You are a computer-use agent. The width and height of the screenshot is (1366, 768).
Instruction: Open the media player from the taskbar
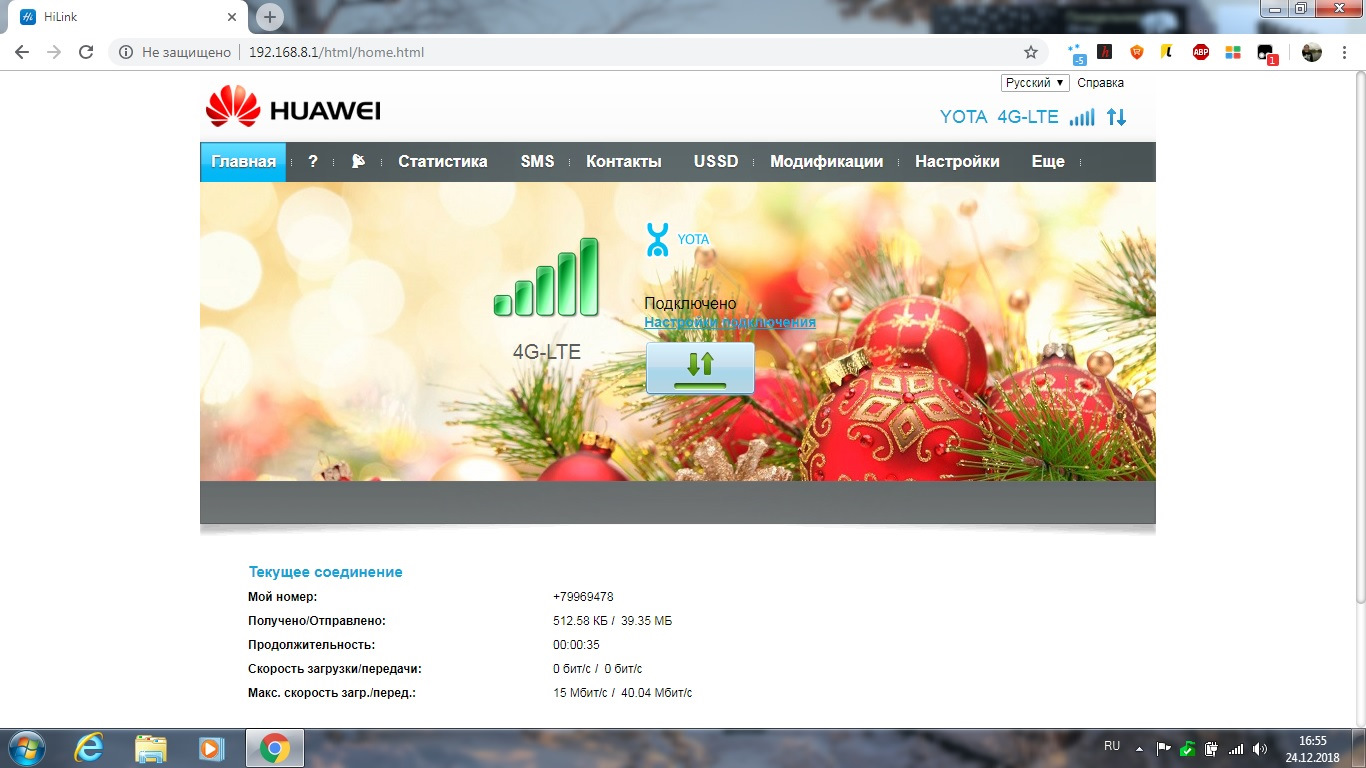210,748
